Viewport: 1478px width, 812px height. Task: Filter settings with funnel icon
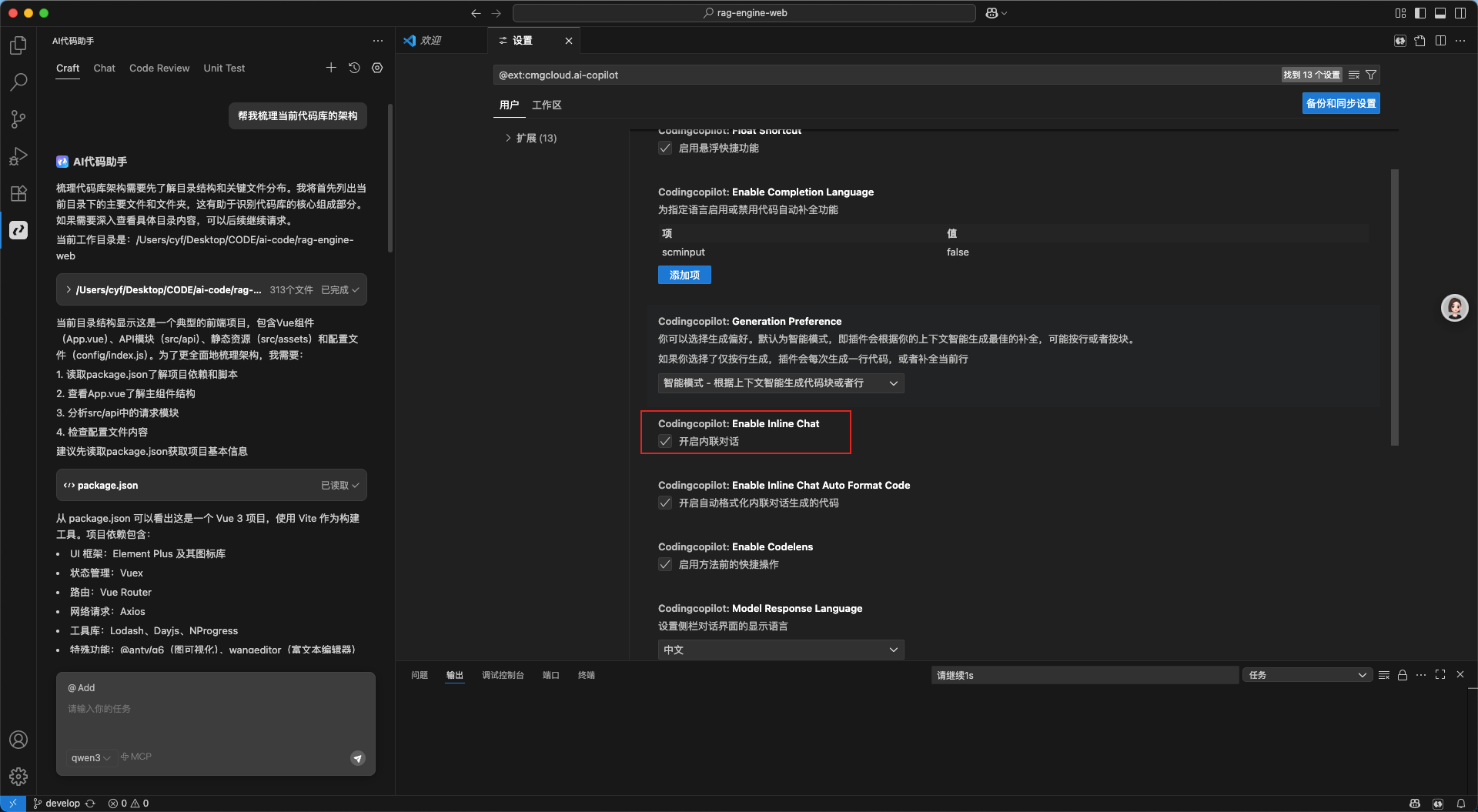[x=1371, y=75]
